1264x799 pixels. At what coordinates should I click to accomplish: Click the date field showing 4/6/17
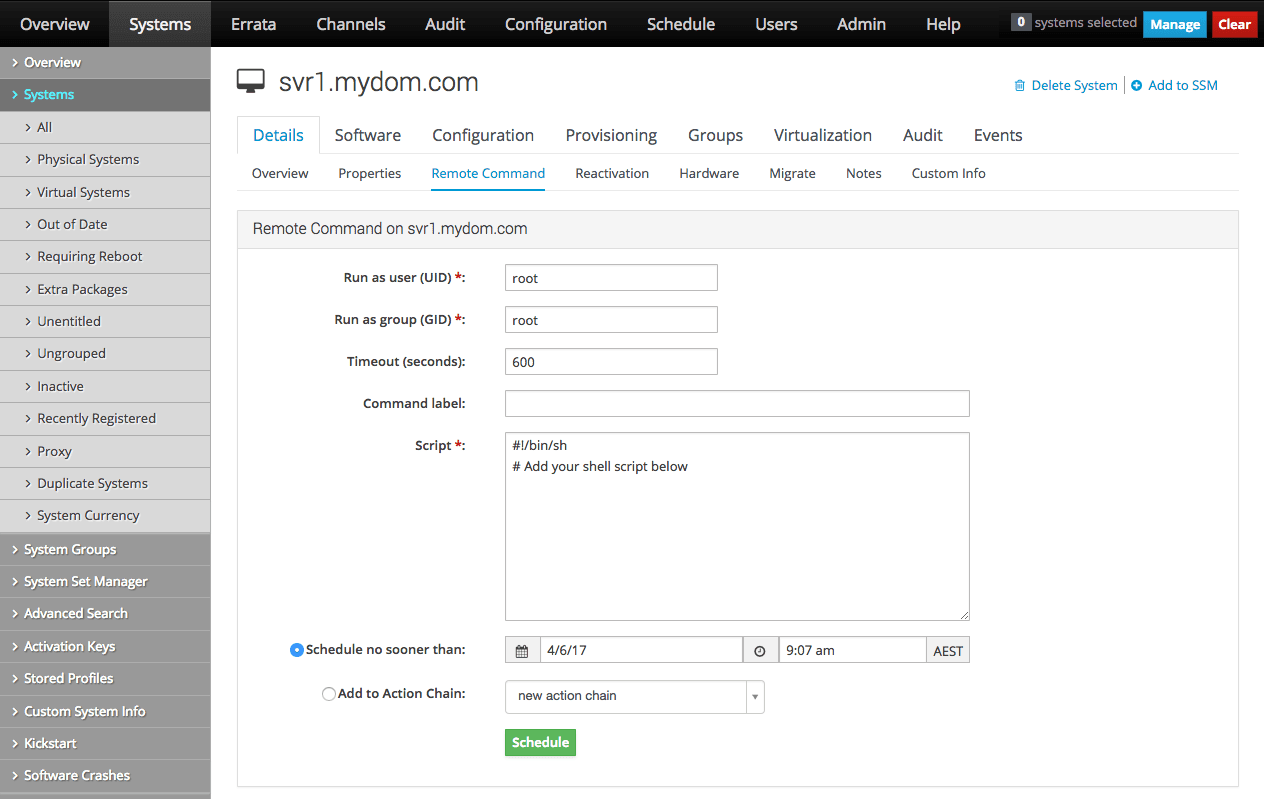click(641, 651)
